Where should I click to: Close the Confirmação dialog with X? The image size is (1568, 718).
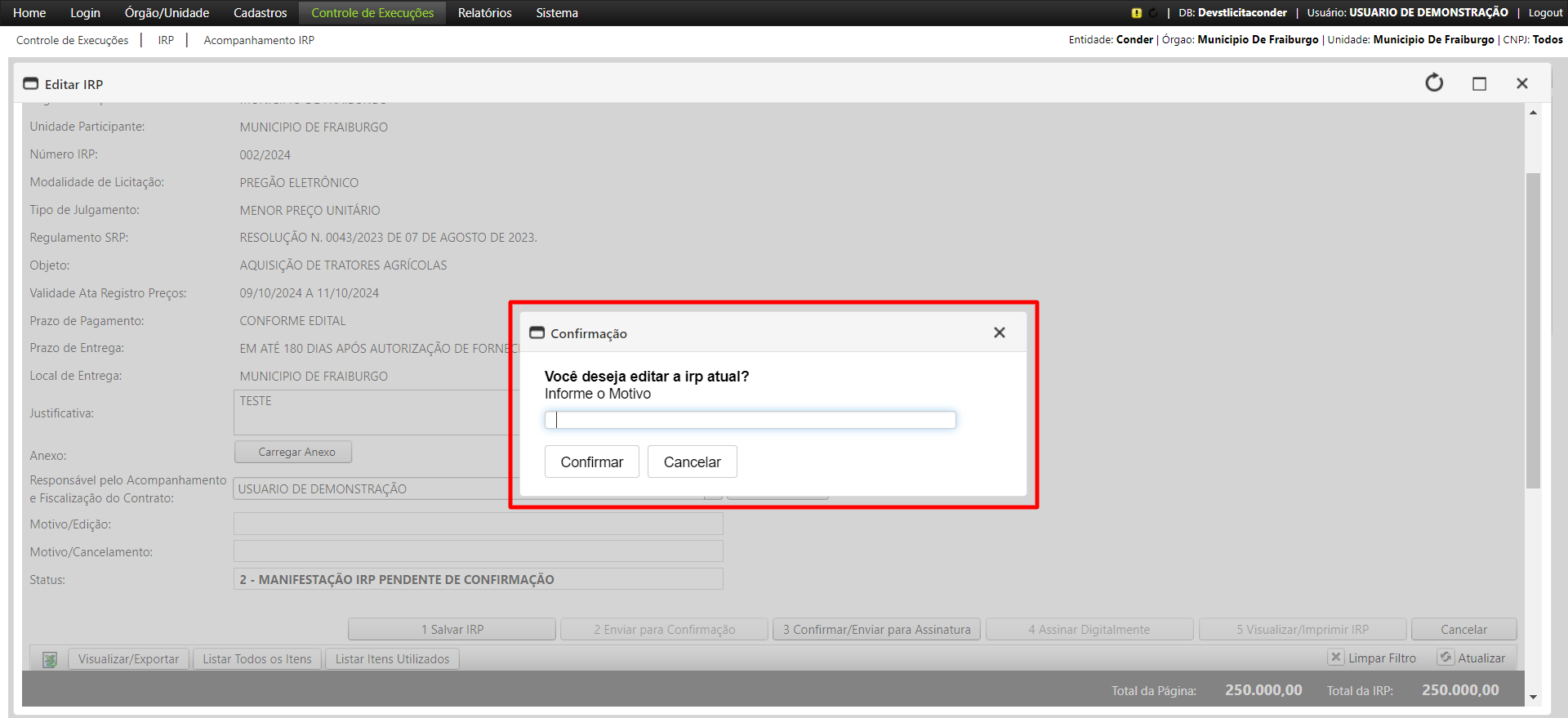pyautogui.click(x=999, y=332)
